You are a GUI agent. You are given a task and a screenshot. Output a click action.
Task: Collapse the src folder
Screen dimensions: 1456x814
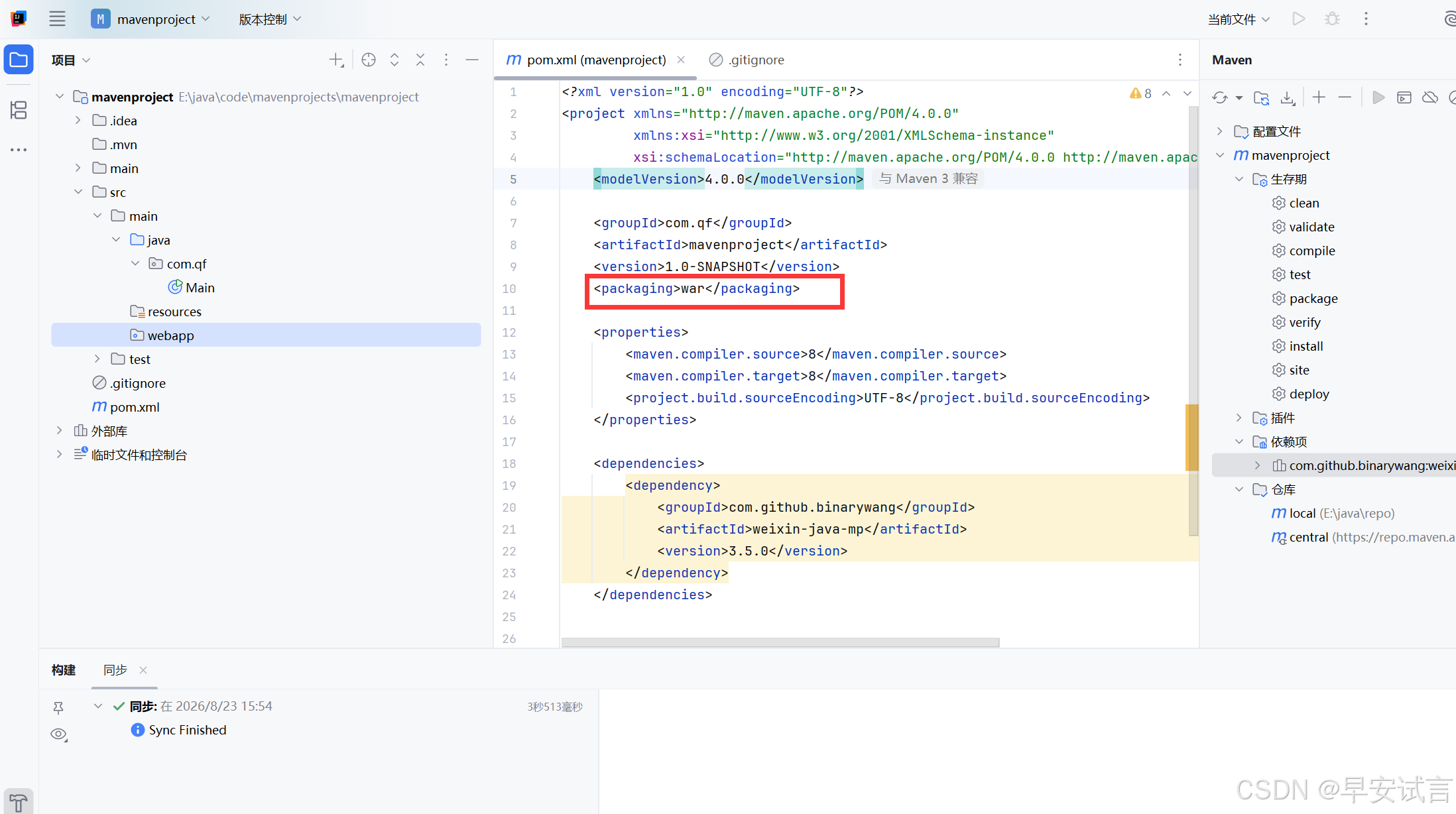[x=78, y=192]
